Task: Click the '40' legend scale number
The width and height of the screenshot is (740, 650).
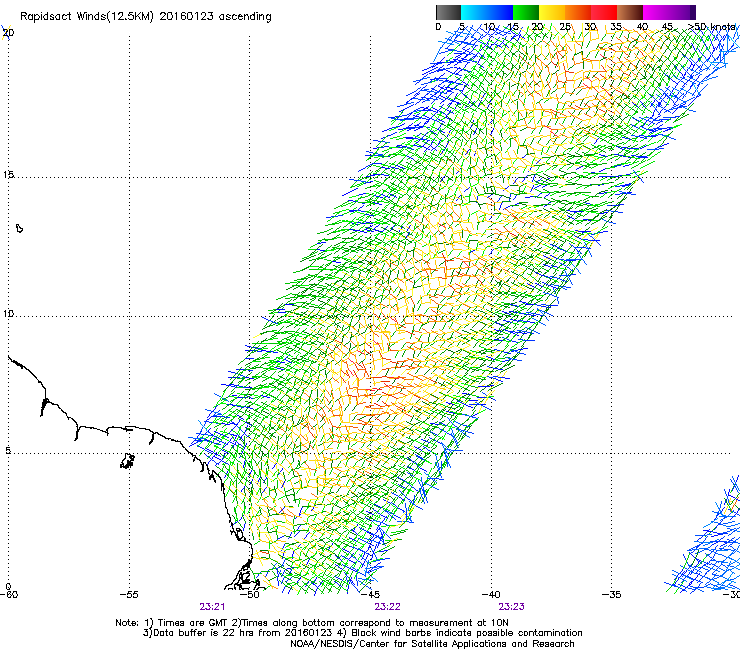Action: pos(642,27)
